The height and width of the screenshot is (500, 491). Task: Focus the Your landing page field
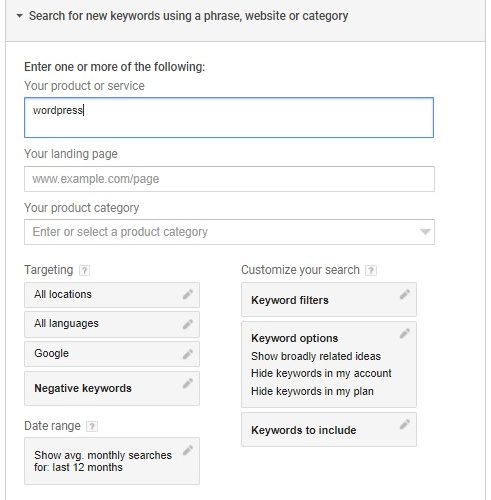point(229,179)
